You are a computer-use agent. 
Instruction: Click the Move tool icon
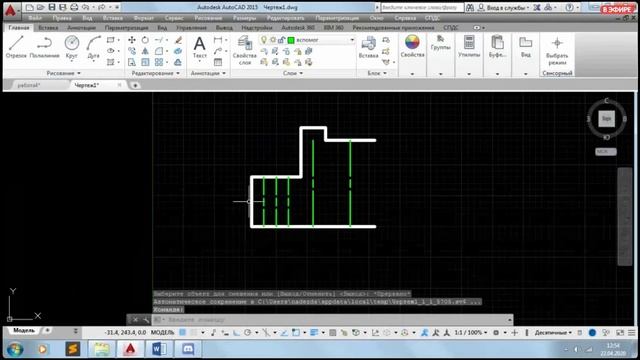pyautogui.click(x=132, y=40)
